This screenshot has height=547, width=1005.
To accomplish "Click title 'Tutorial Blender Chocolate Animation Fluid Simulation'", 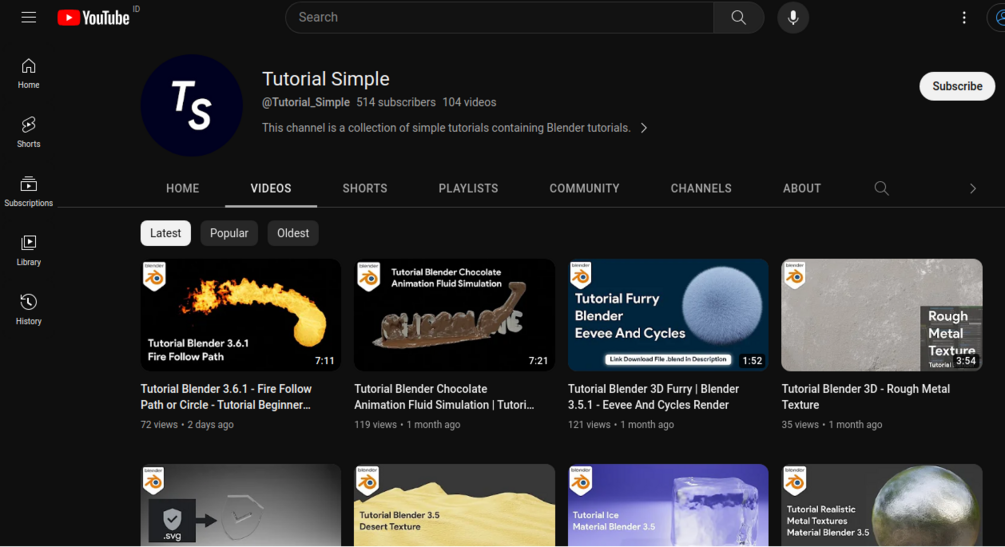I will click(x=444, y=397).
